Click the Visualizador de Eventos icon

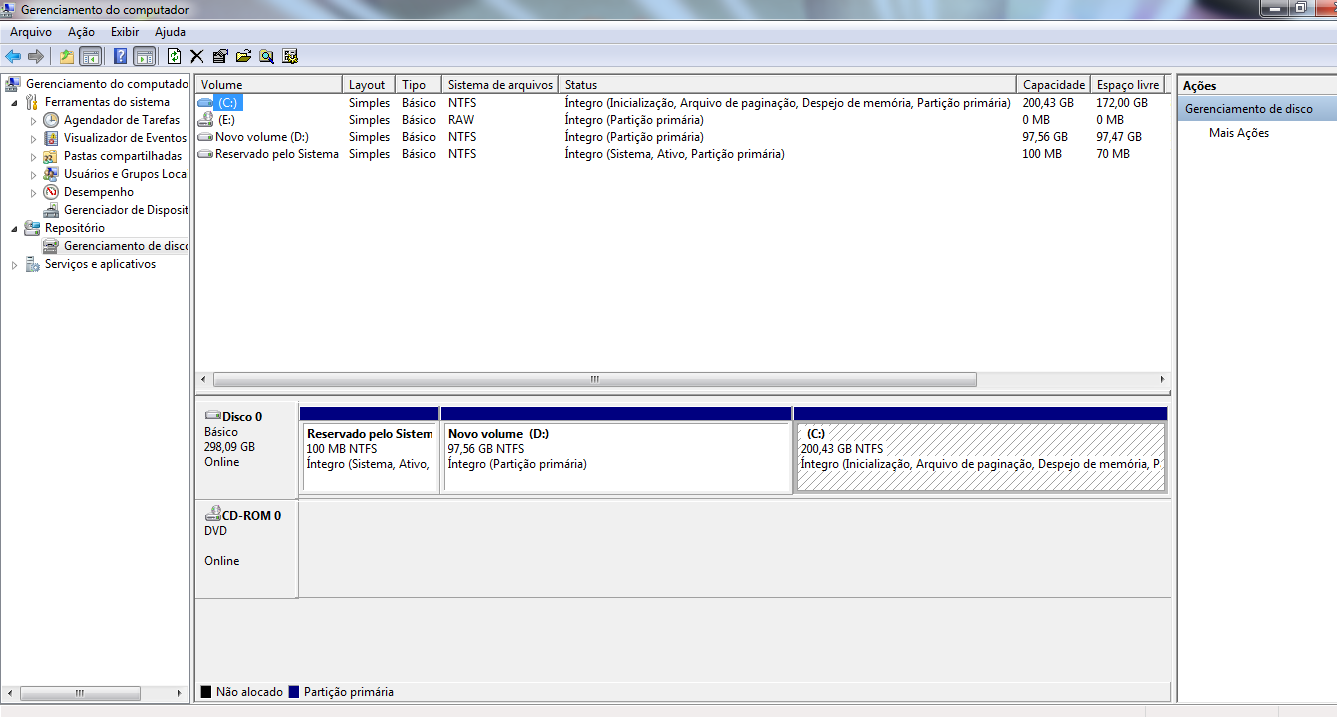click(51, 138)
